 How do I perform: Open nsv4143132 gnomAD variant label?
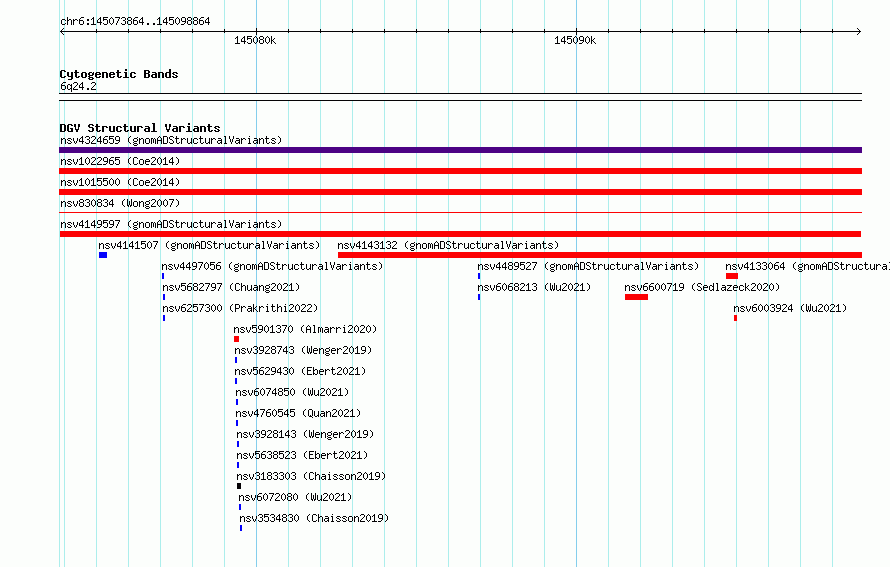448,245
